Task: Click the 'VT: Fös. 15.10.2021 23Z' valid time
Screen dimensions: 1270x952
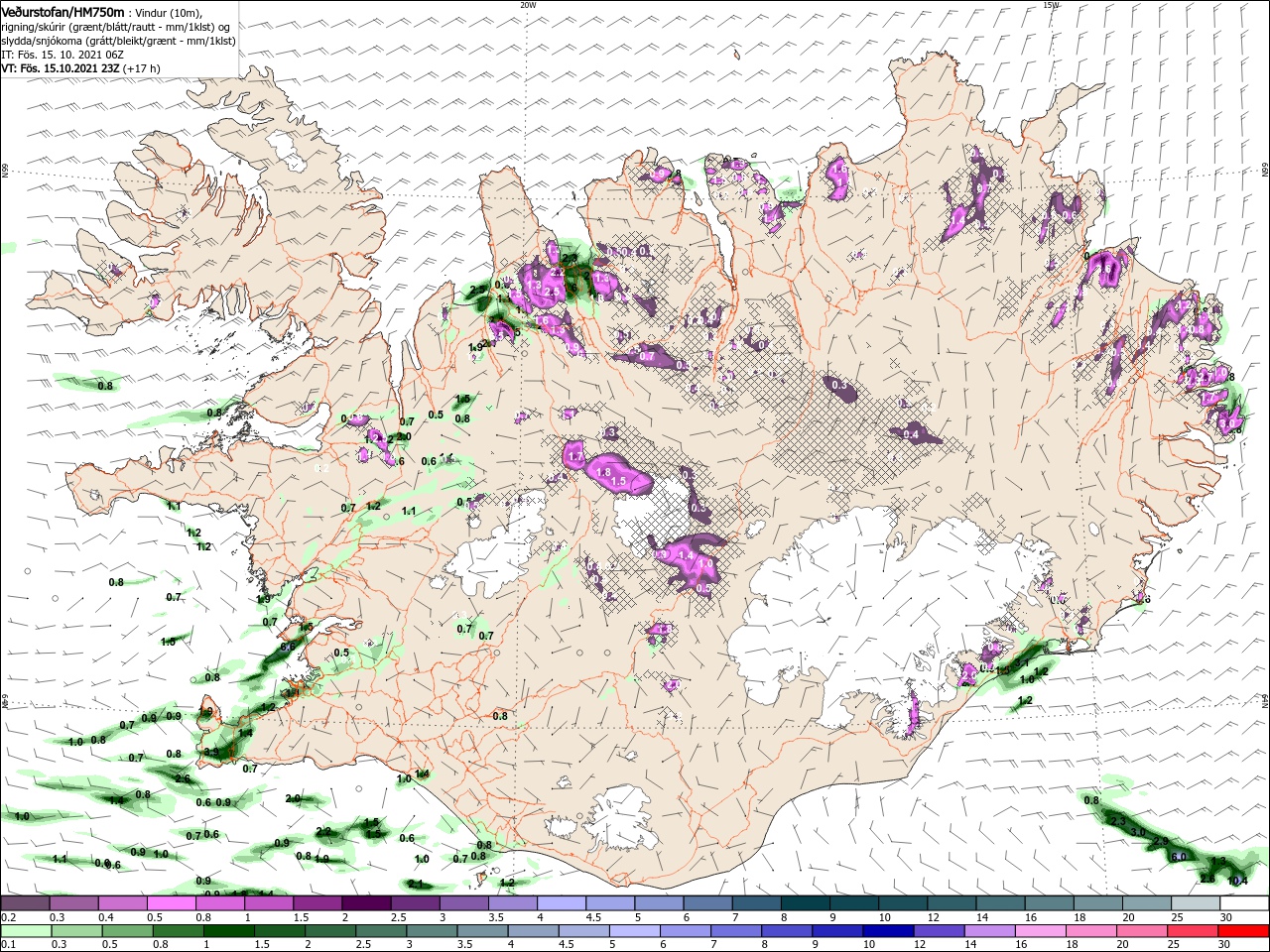Action: click(x=60, y=68)
